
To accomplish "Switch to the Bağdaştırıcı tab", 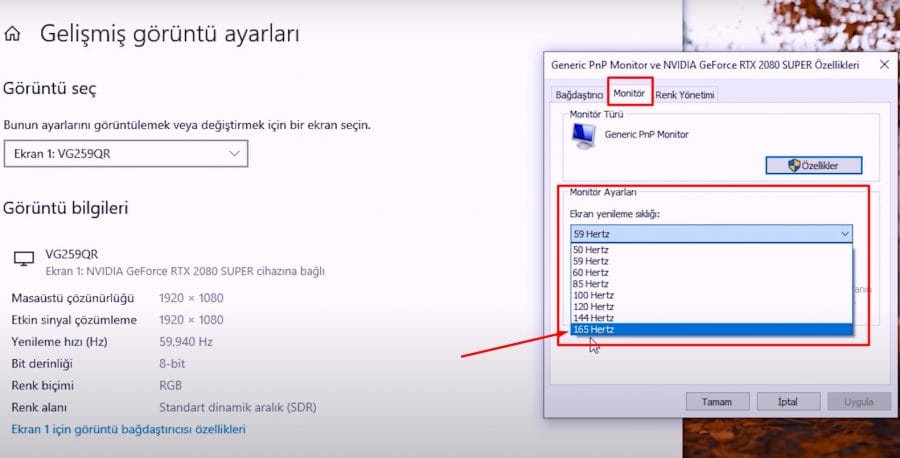I will click(x=579, y=95).
